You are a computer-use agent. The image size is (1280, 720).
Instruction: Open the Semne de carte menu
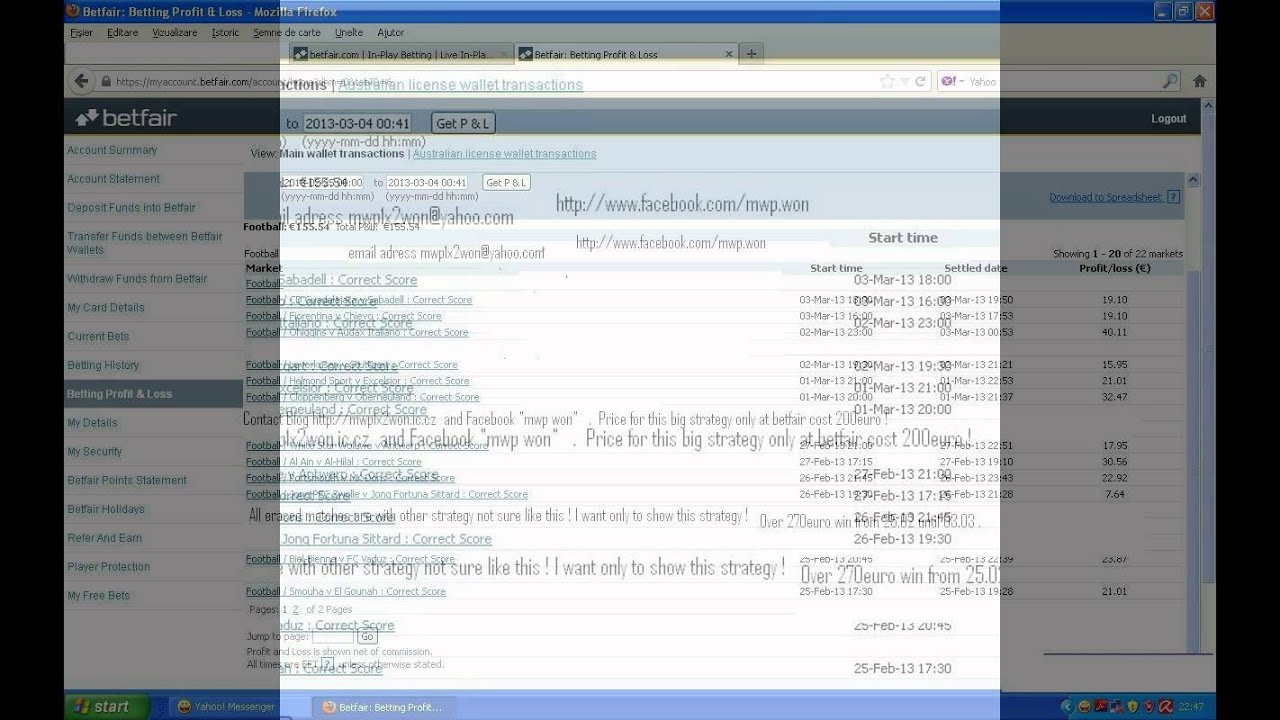coord(287,33)
